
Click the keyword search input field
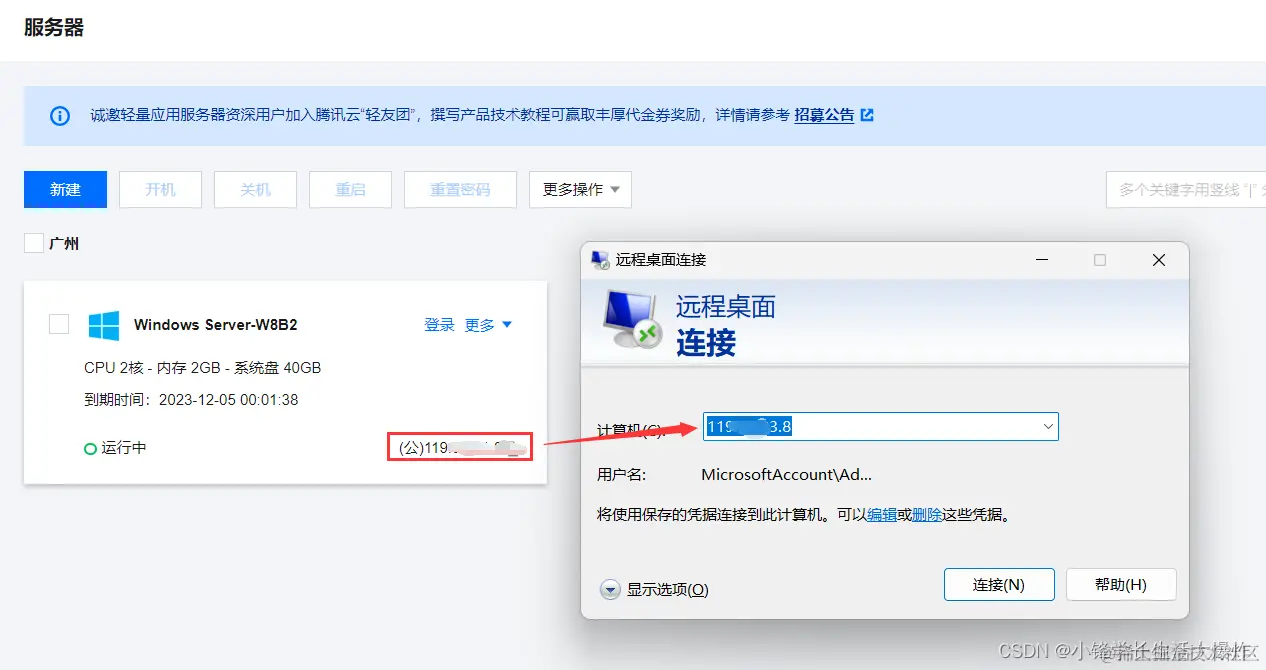click(1186, 189)
